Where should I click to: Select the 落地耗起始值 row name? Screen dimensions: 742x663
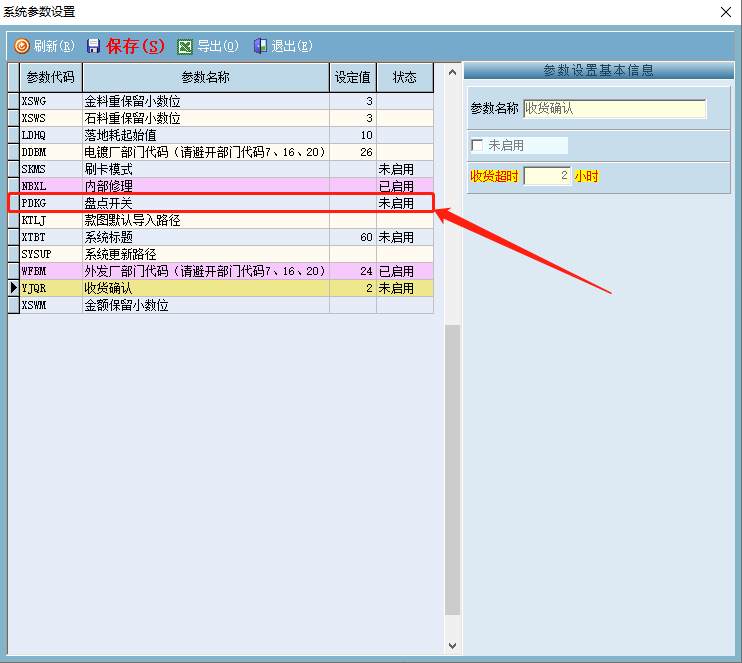[x=206, y=135]
